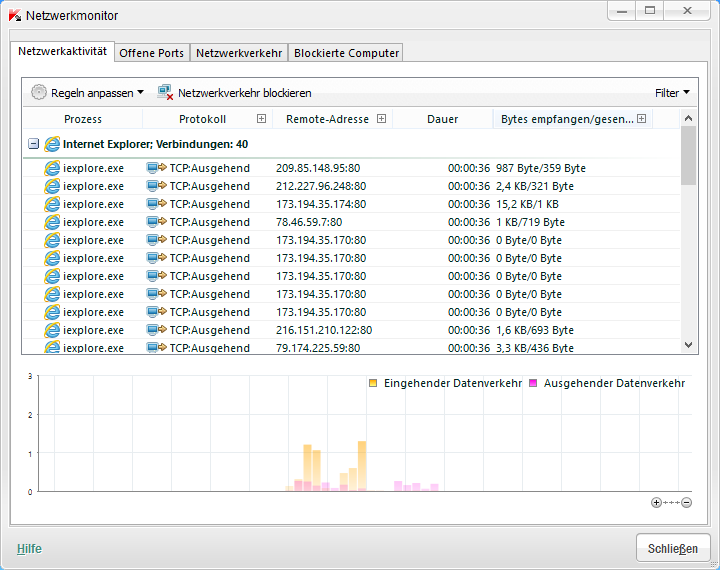720x570 pixels.
Task: Click the Netzwerkverkehr blockieren computer icon
Action: click(165, 92)
